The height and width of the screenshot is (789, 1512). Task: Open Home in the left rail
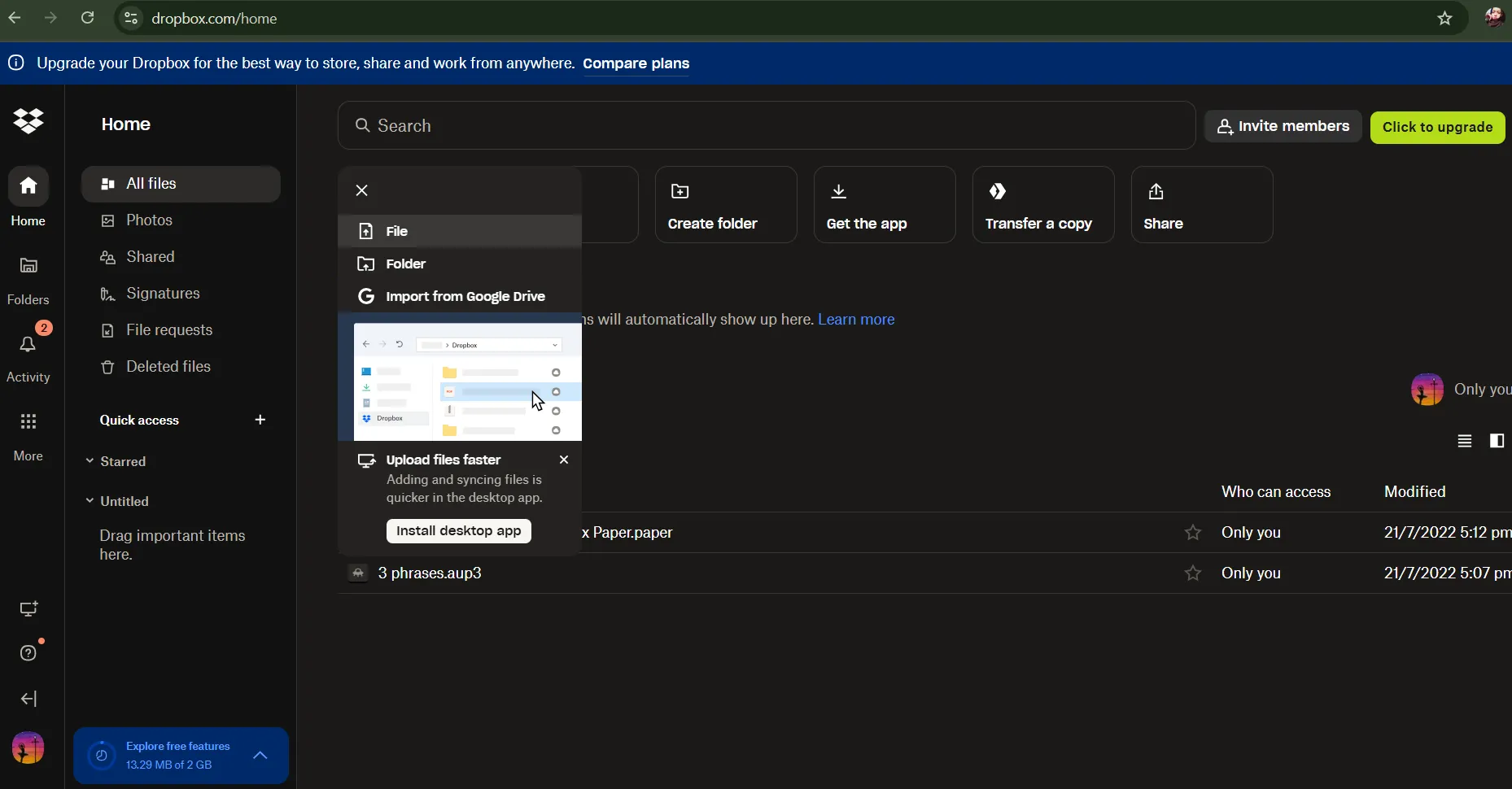pos(28,198)
